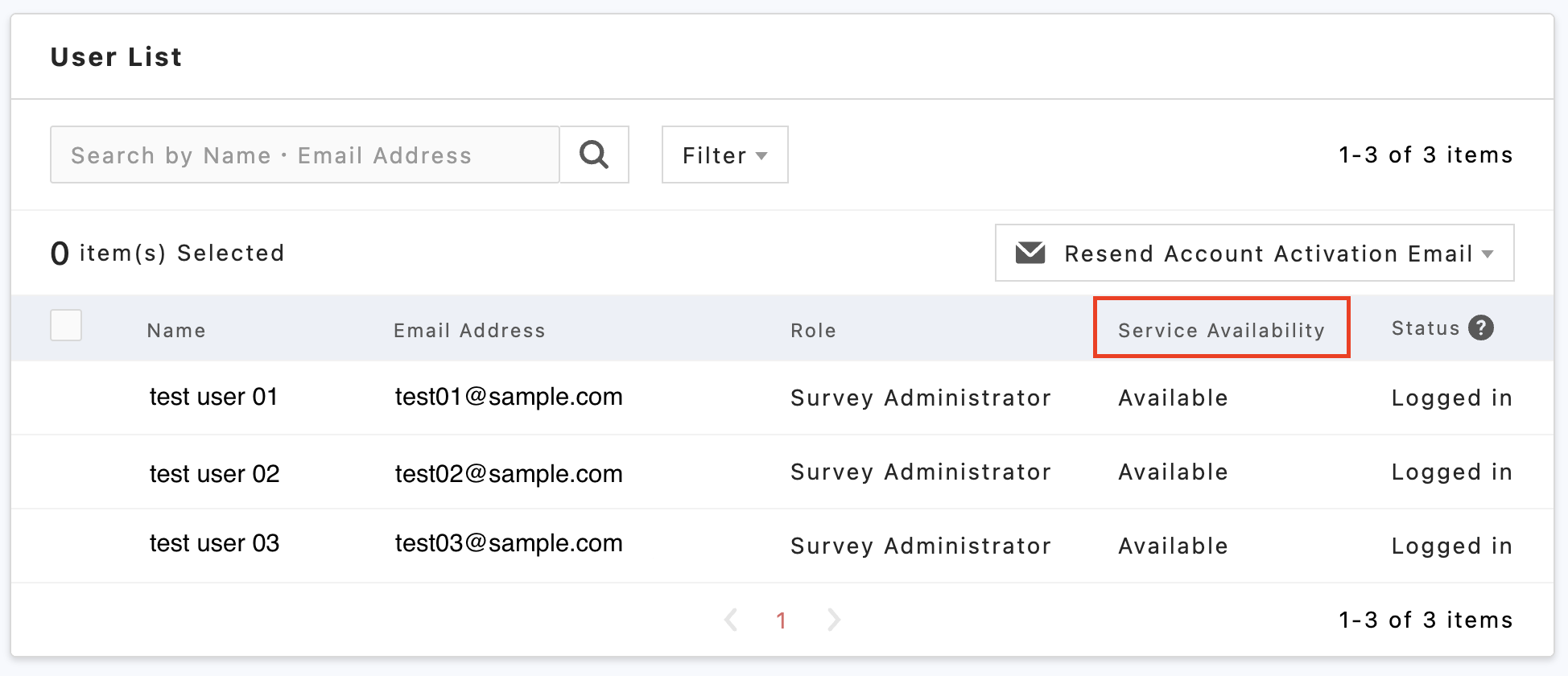This screenshot has width=1568, height=676.
Task: Go to the previous page arrow
Action: click(731, 620)
